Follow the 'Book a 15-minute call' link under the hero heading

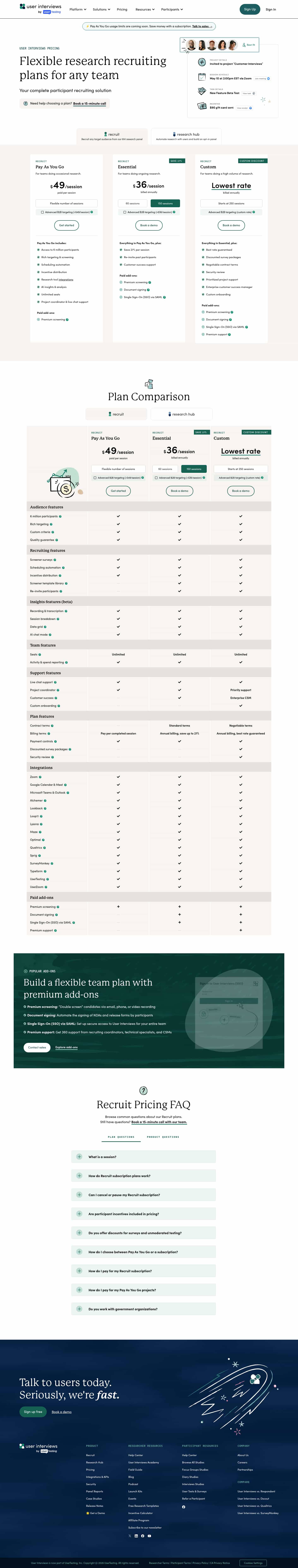pyautogui.click(x=90, y=103)
